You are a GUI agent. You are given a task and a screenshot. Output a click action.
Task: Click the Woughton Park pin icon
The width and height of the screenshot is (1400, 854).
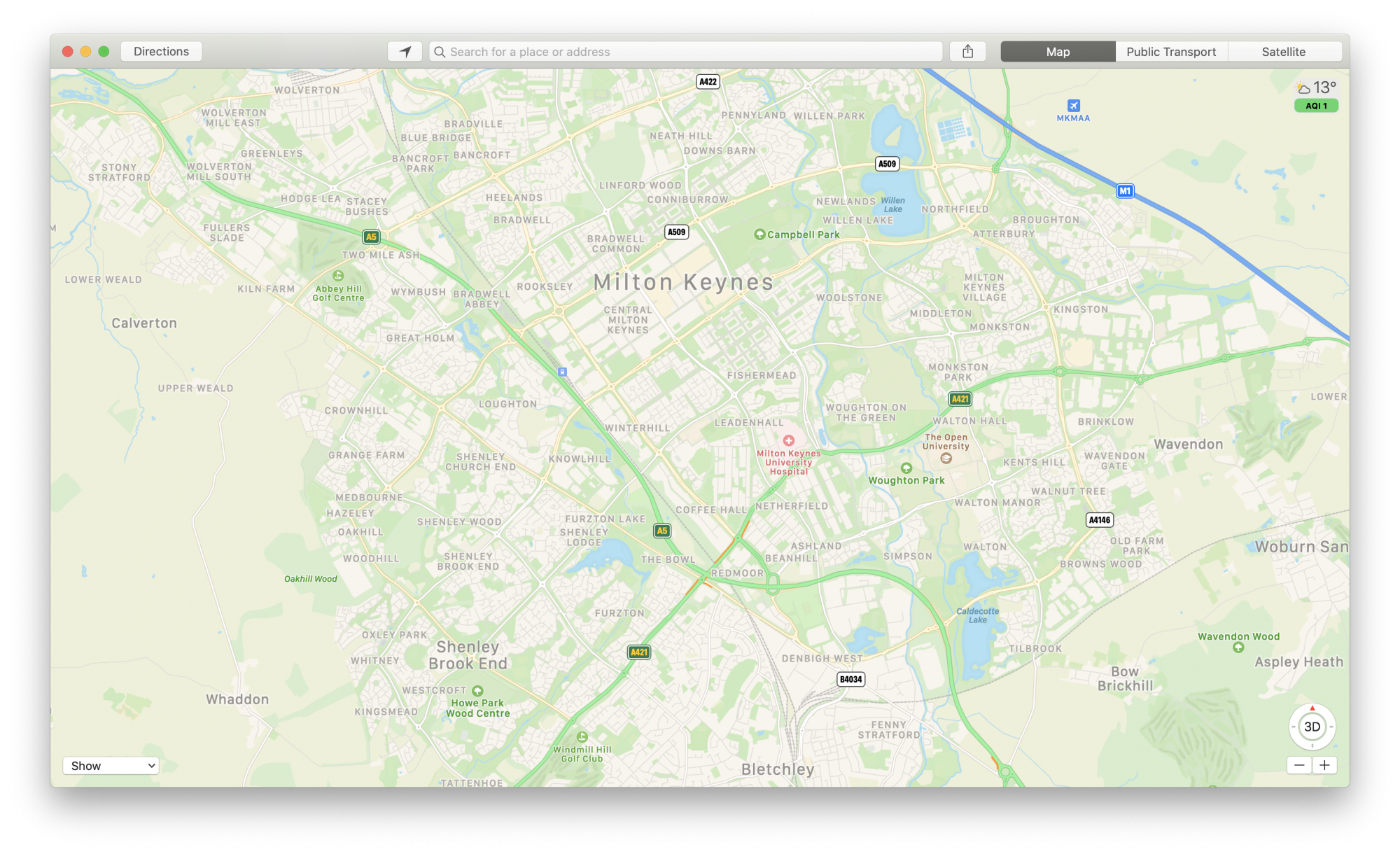click(x=906, y=468)
